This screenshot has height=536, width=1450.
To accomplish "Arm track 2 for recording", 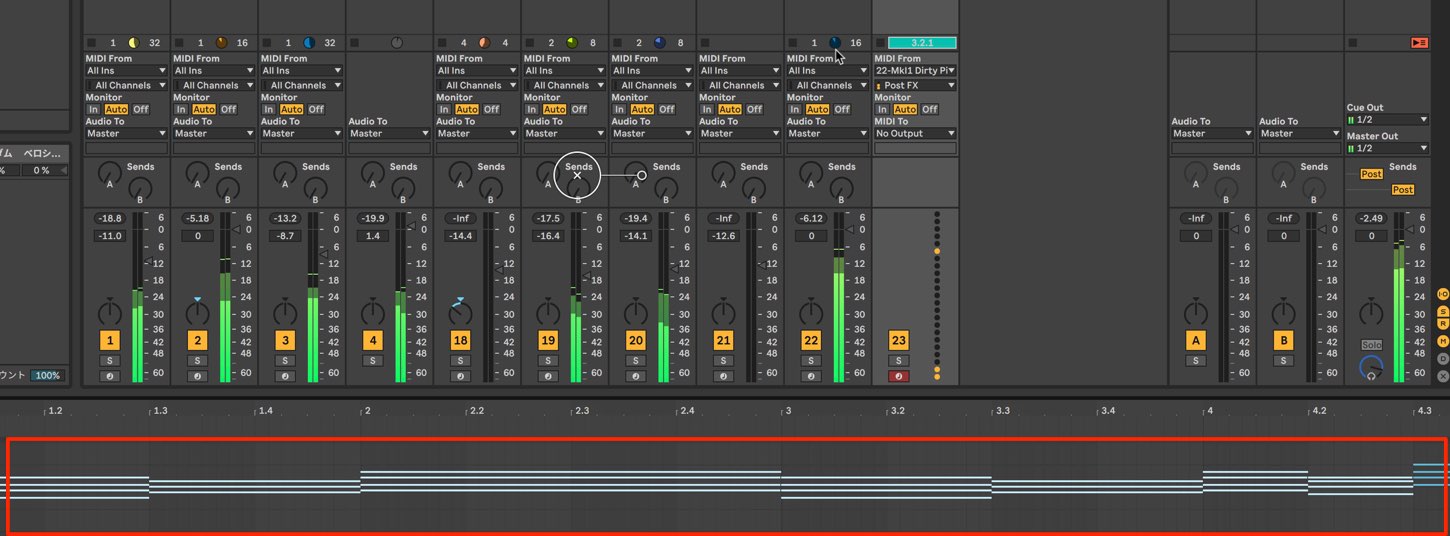I will pyautogui.click(x=197, y=376).
